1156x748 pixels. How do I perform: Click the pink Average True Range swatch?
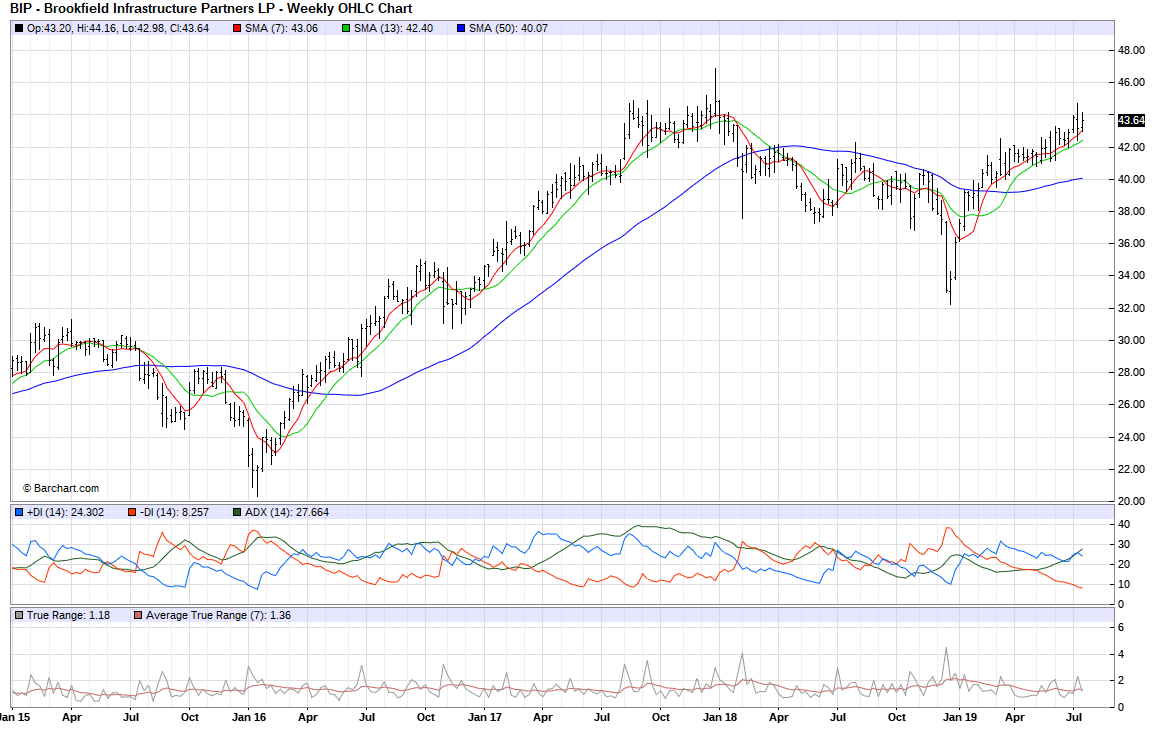tap(138, 615)
